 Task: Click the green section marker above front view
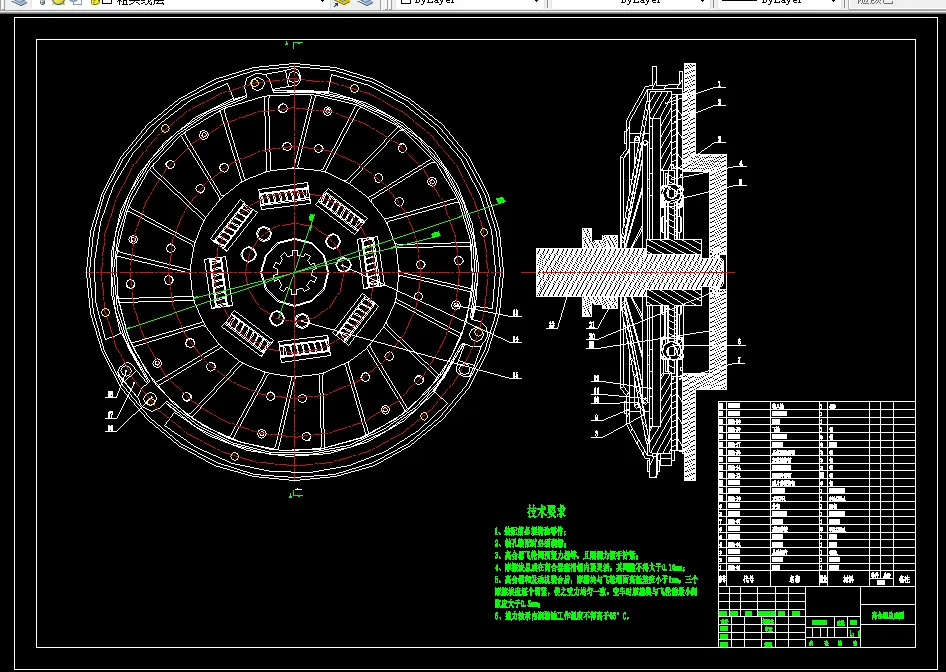[294, 44]
